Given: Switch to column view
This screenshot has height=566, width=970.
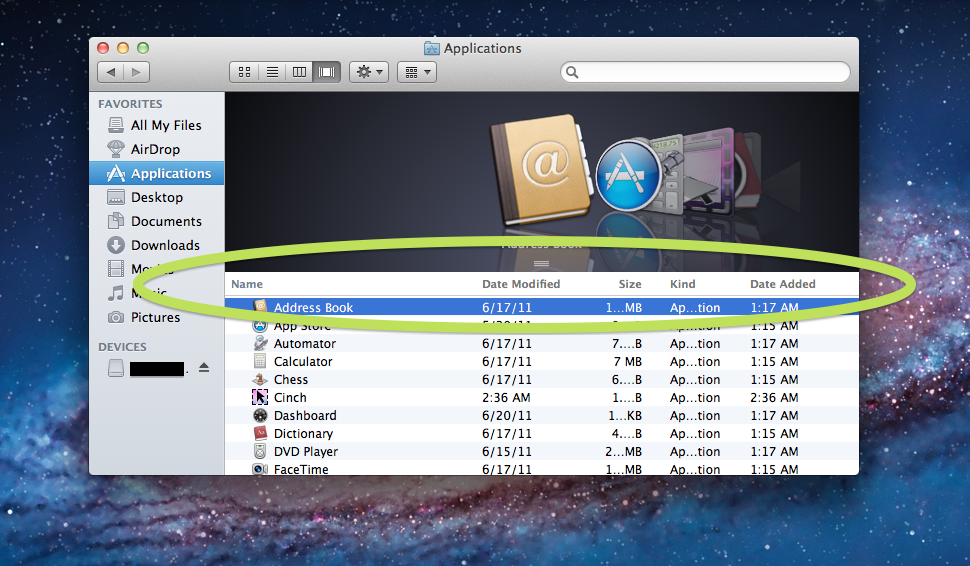Looking at the screenshot, I should [x=299, y=72].
